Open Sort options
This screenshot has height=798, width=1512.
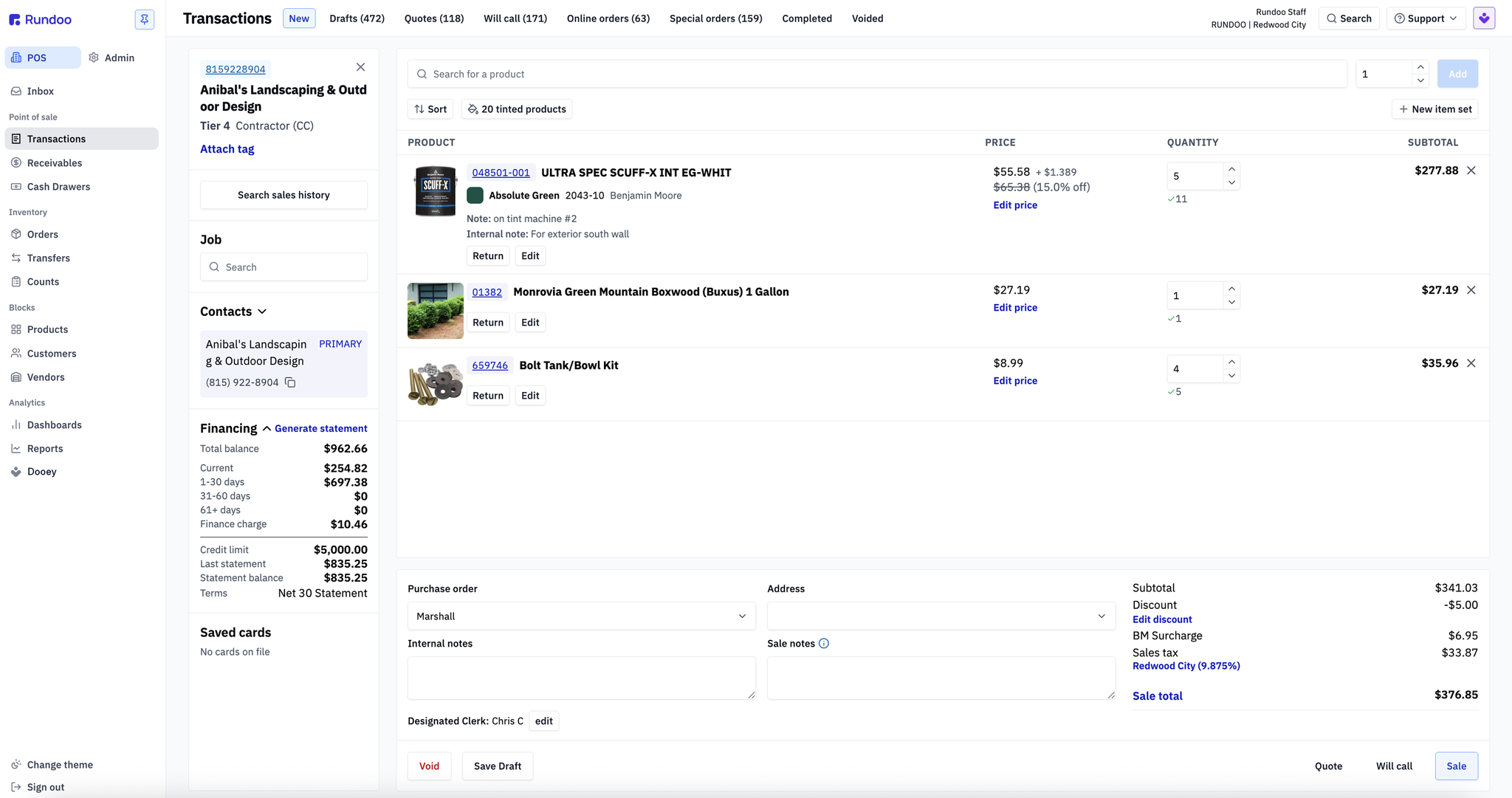coord(430,109)
